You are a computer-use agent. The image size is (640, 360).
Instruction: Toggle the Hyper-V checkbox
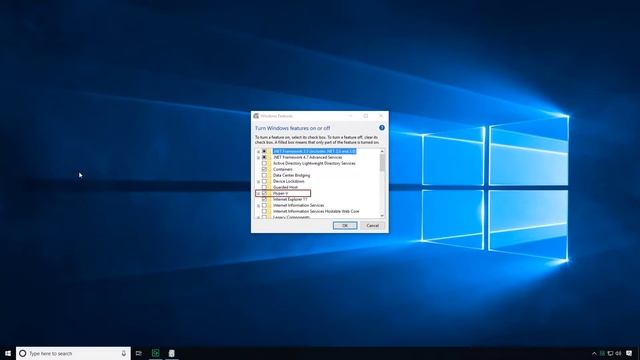[x=264, y=193]
